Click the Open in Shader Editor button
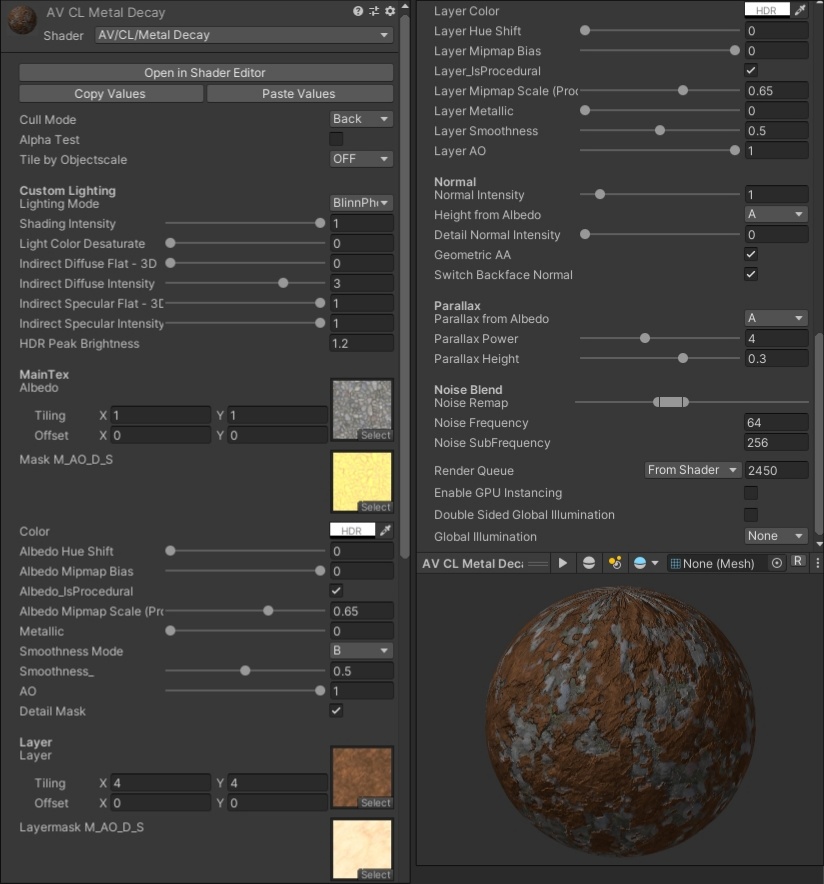Image resolution: width=824 pixels, height=884 pixels. point(205,72)
